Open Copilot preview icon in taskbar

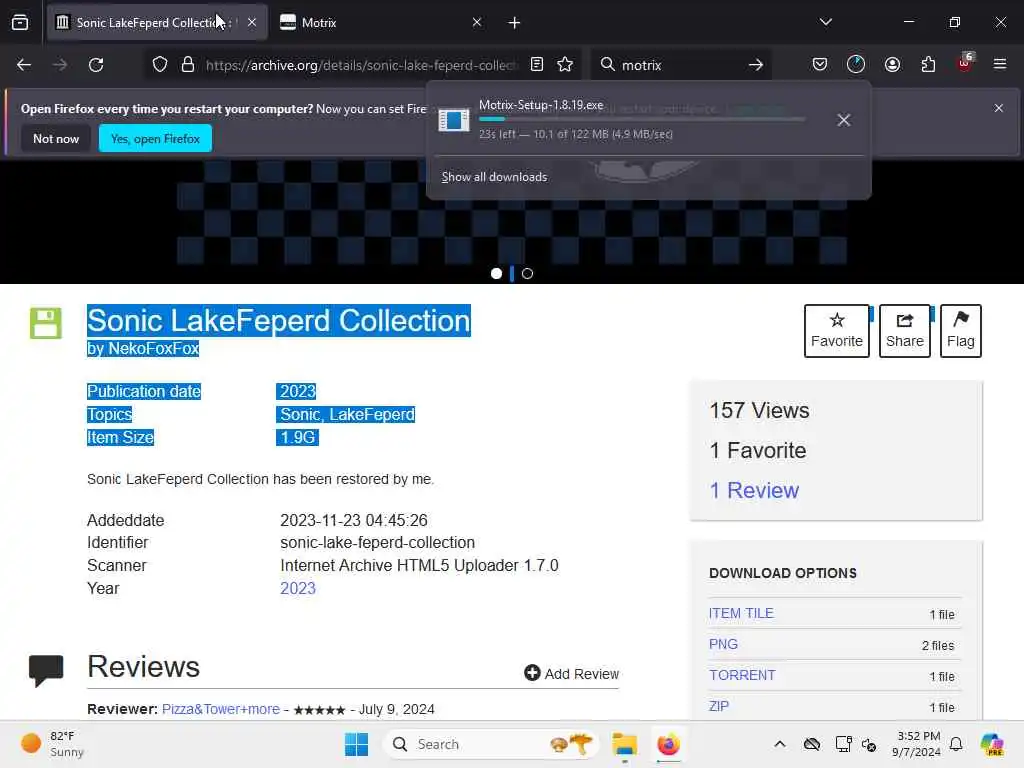991,744
